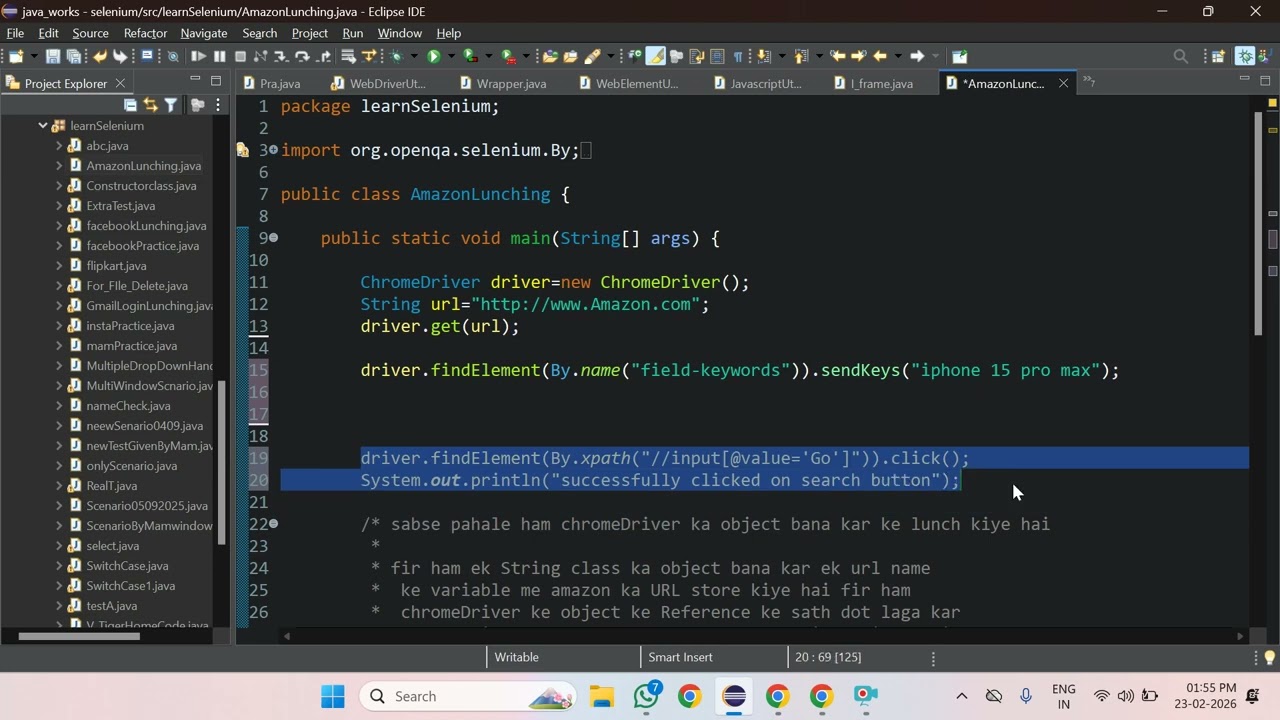This screenshot has width=1280, height=720.
Task: Expand folded imports on line 3
Action: pos(273,150)
